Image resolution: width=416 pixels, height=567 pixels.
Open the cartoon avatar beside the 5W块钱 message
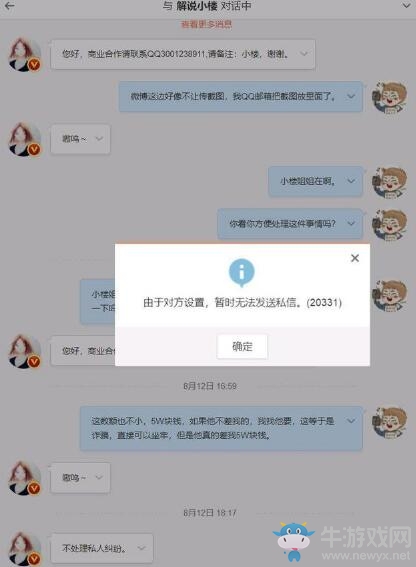click(390, 423)
